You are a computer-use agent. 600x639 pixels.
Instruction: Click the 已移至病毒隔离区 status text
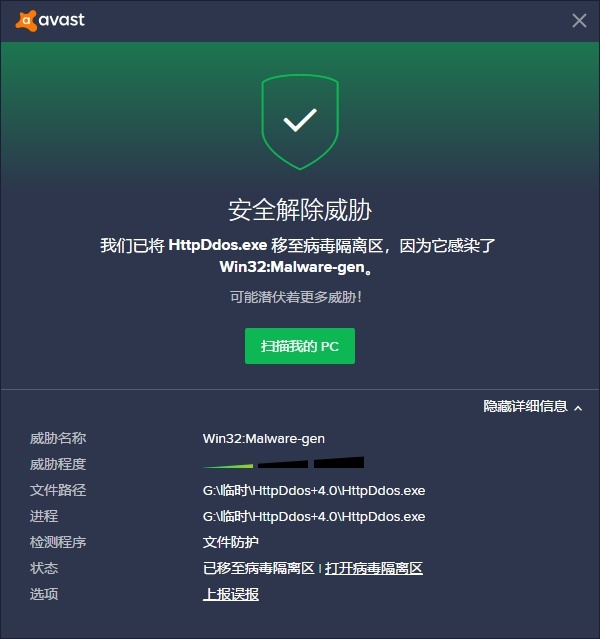tap(259, 568)
